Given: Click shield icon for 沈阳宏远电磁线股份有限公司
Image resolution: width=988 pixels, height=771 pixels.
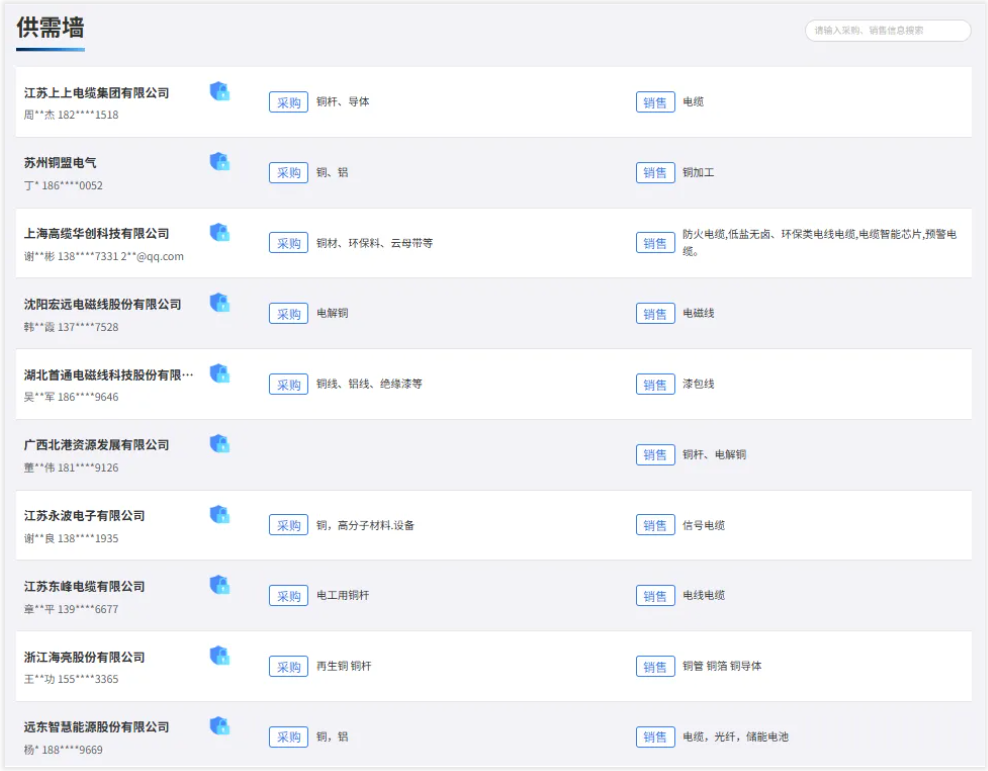Looking at the screenshot, I should (x=219, y=302).
